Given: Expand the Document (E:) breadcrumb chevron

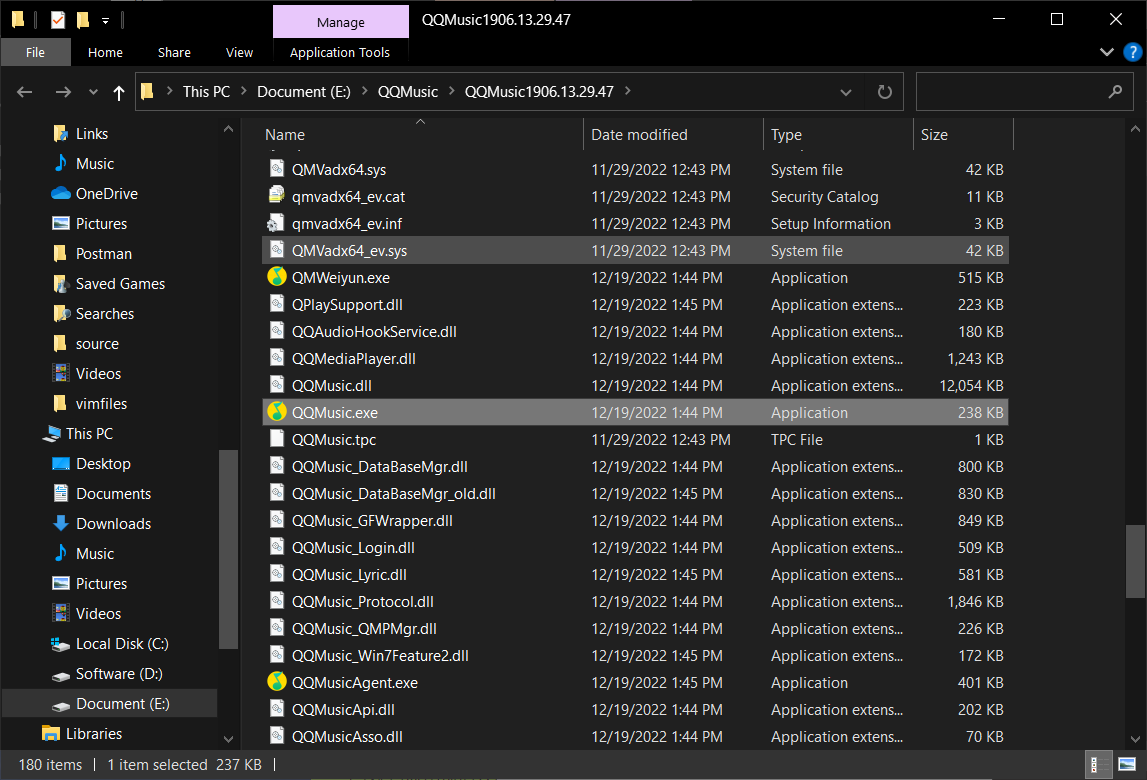Looking at the screenshot, I should (364, 91).
